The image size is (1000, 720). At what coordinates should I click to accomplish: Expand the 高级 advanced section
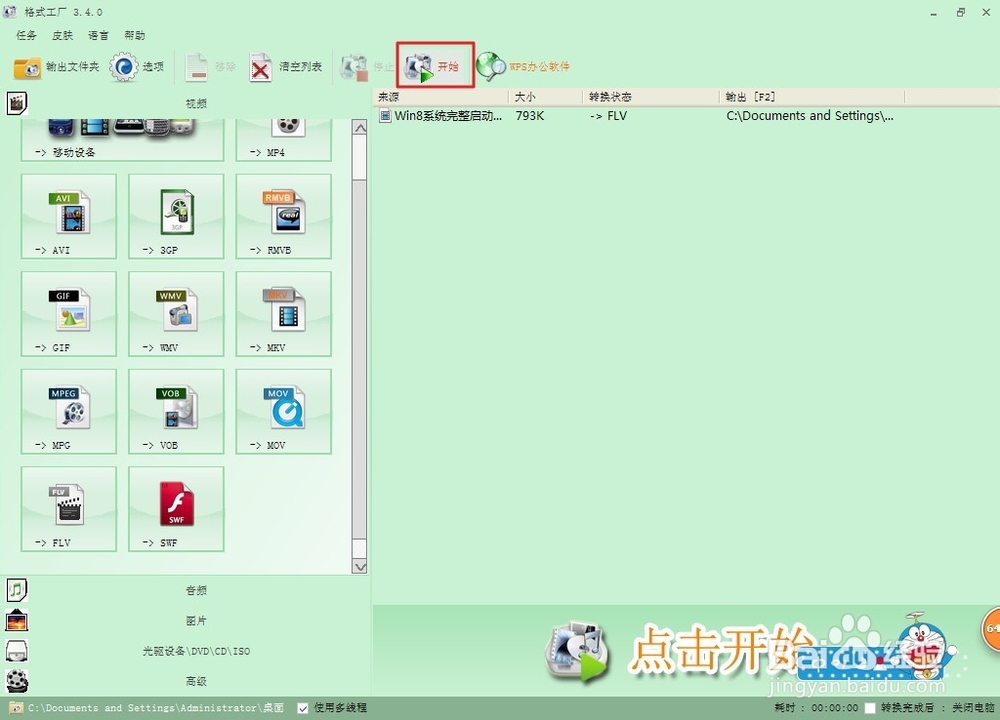coord(196,680)
